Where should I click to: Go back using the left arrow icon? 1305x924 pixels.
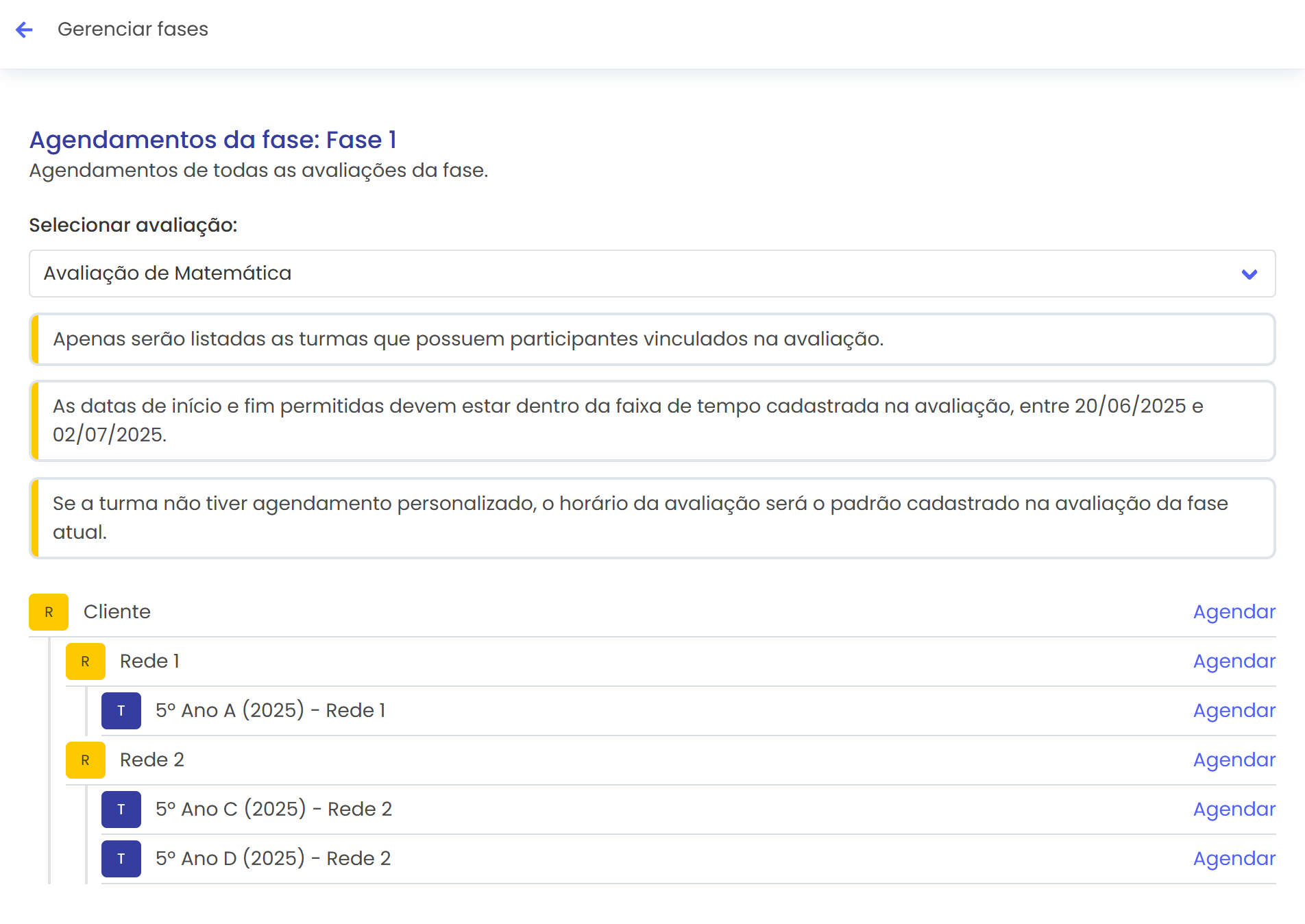point(24,29)
